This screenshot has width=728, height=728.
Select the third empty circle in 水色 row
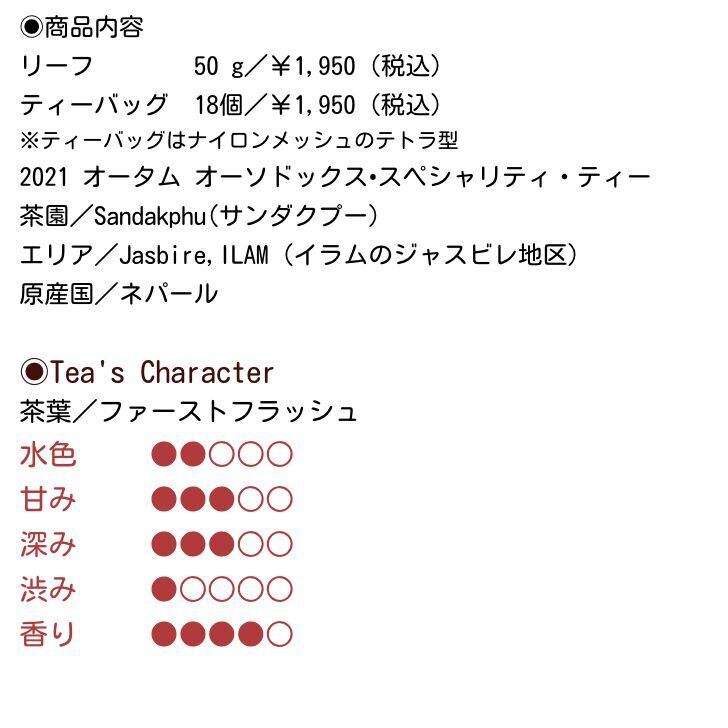[222, 455]
